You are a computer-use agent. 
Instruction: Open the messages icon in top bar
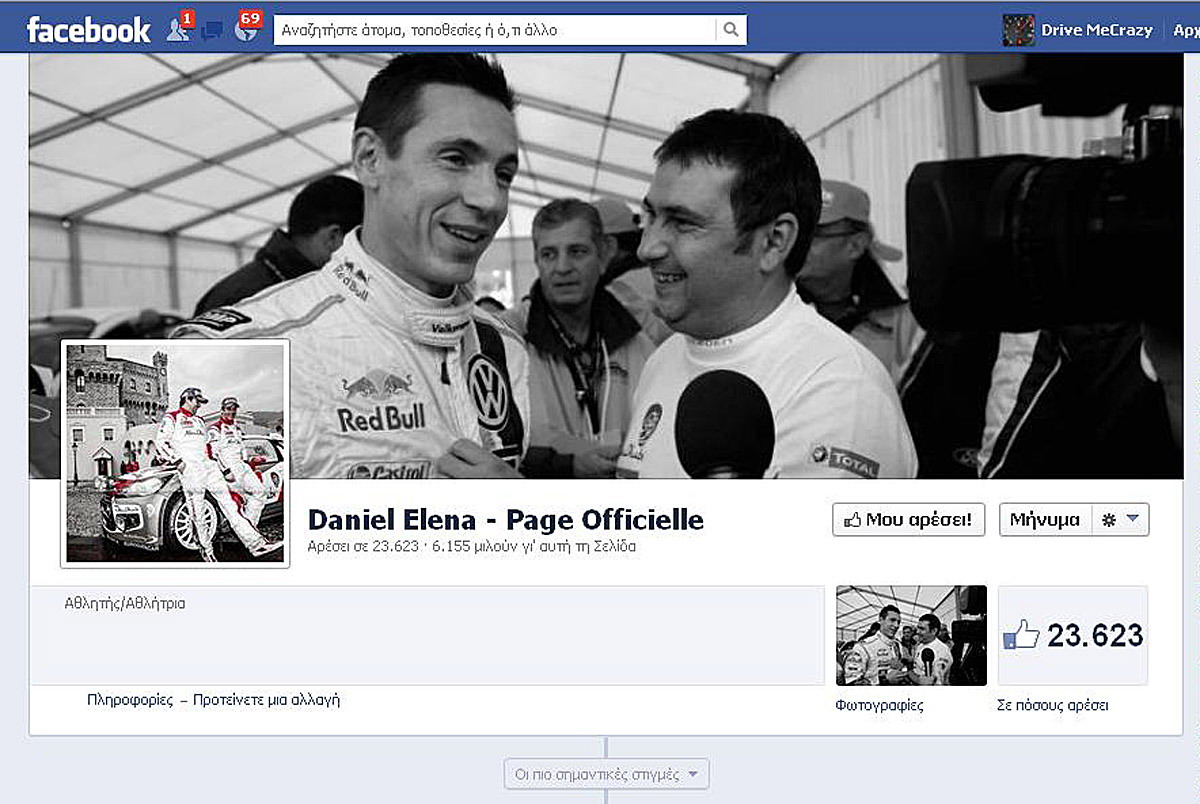point(211,31)
